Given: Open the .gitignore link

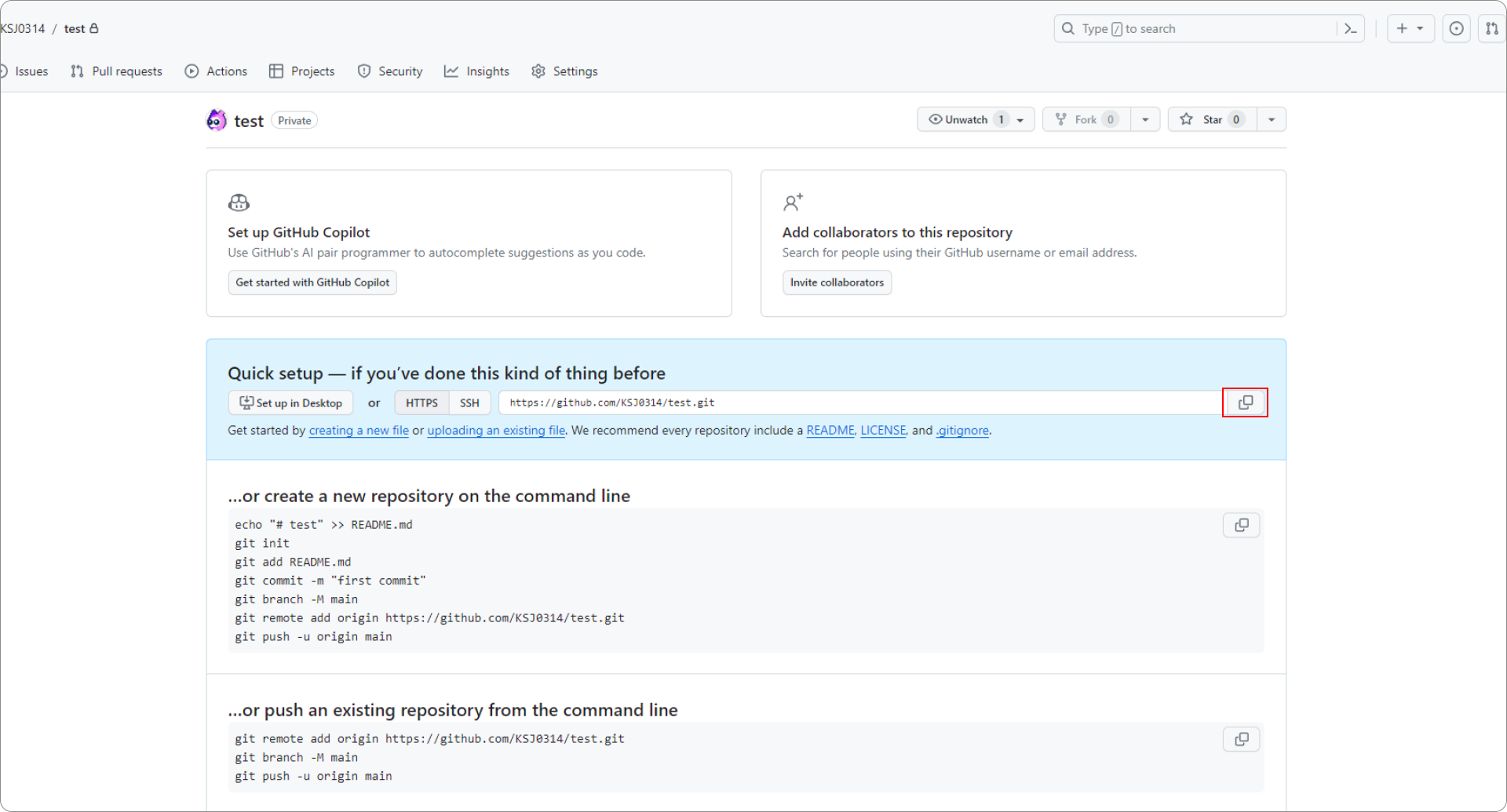Looking at the screenshot, I should [962, 431].
